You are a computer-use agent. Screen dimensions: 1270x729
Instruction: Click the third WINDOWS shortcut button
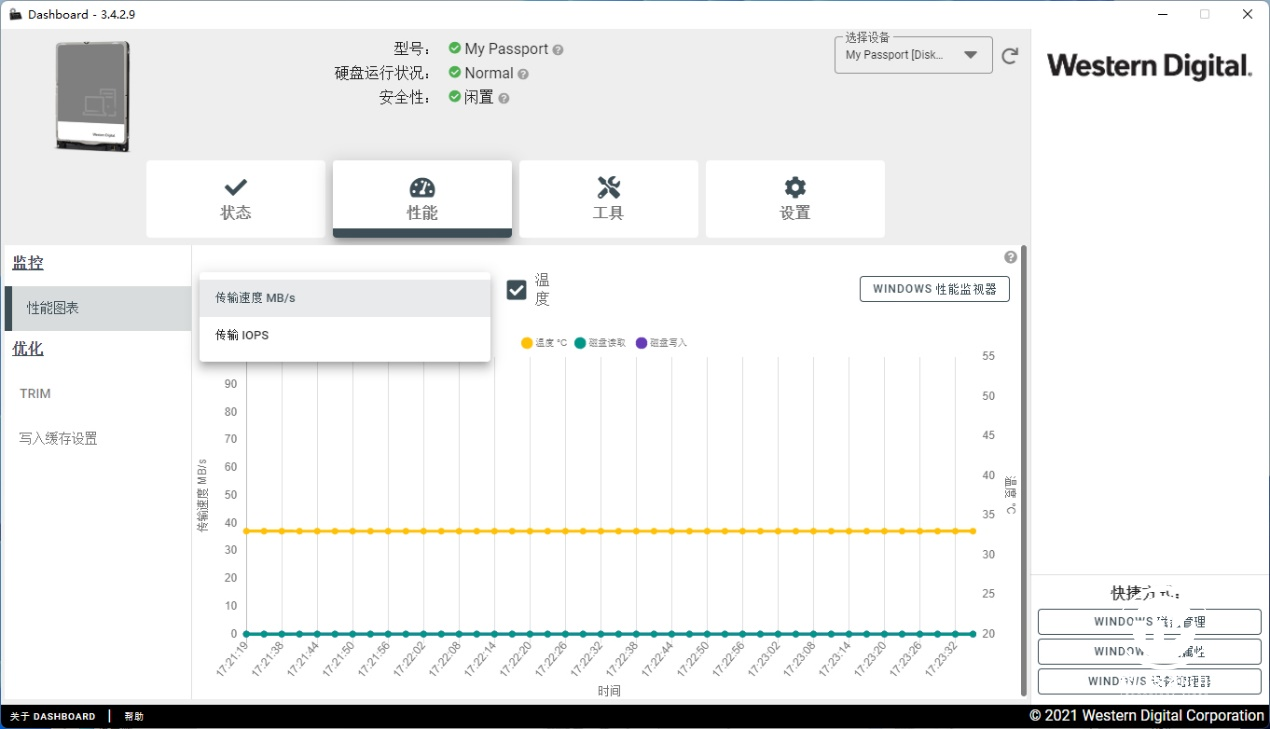click(x=1149, y=681)
